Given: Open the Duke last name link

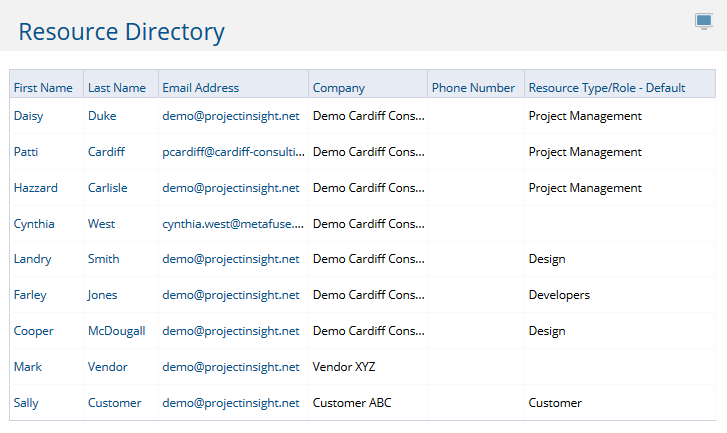Looking at the screenshot, I should pos(102,116).
